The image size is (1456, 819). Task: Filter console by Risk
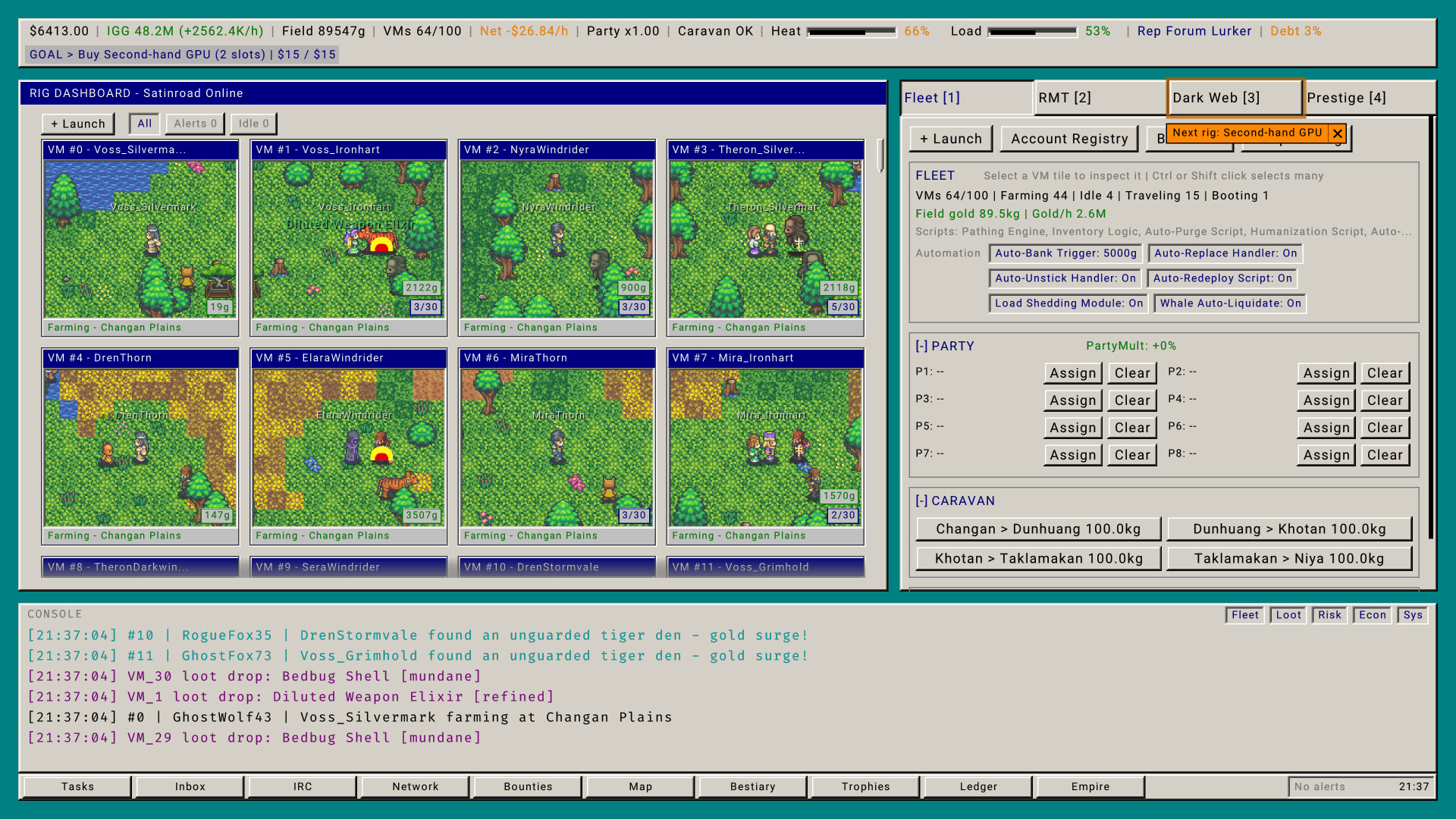click(1329, 615)
